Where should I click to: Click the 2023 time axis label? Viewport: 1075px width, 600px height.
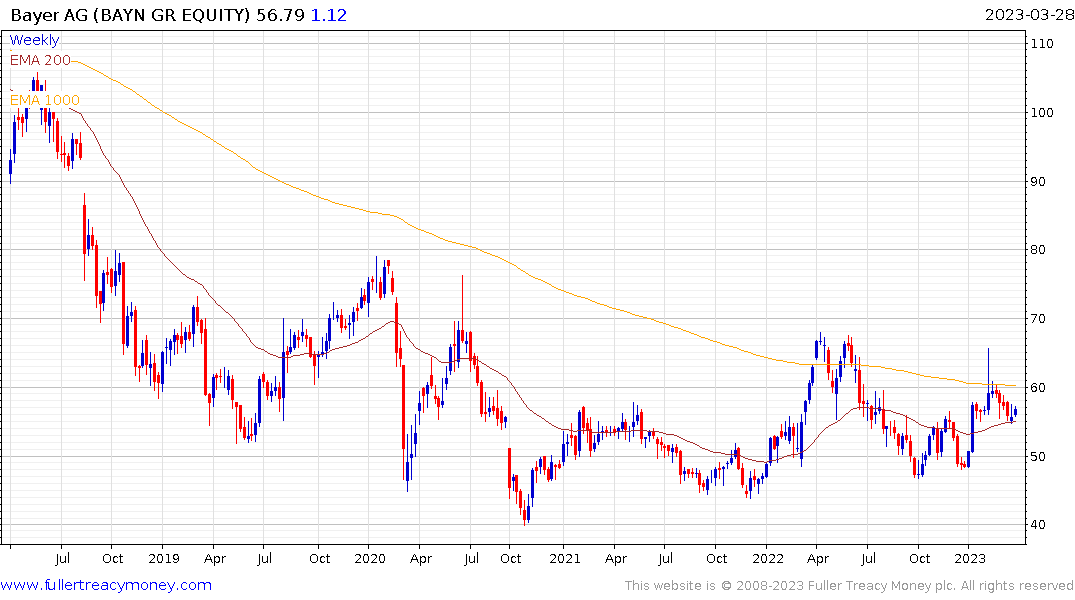point(969,558)
